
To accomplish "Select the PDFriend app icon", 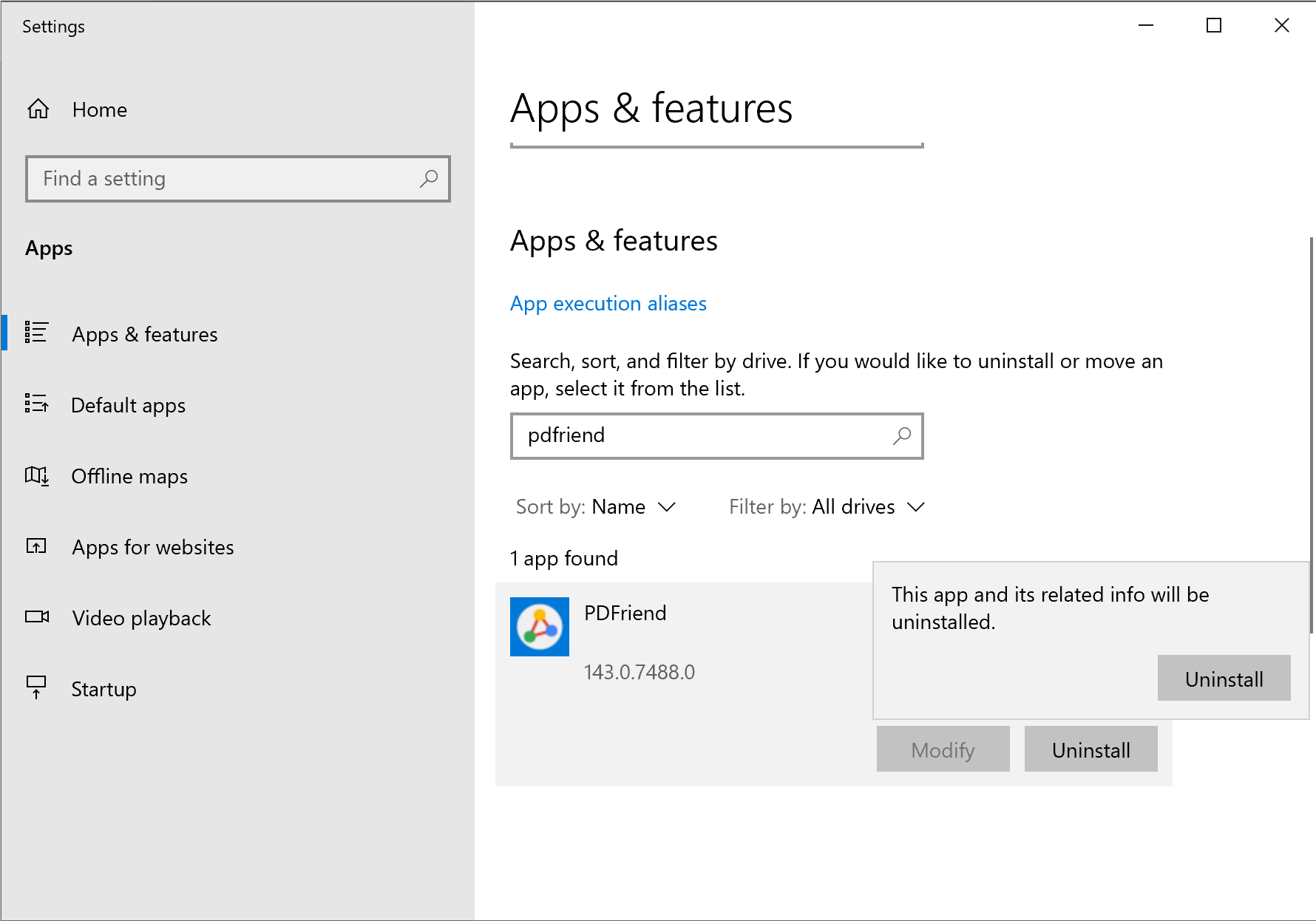I will click(539, 627).
